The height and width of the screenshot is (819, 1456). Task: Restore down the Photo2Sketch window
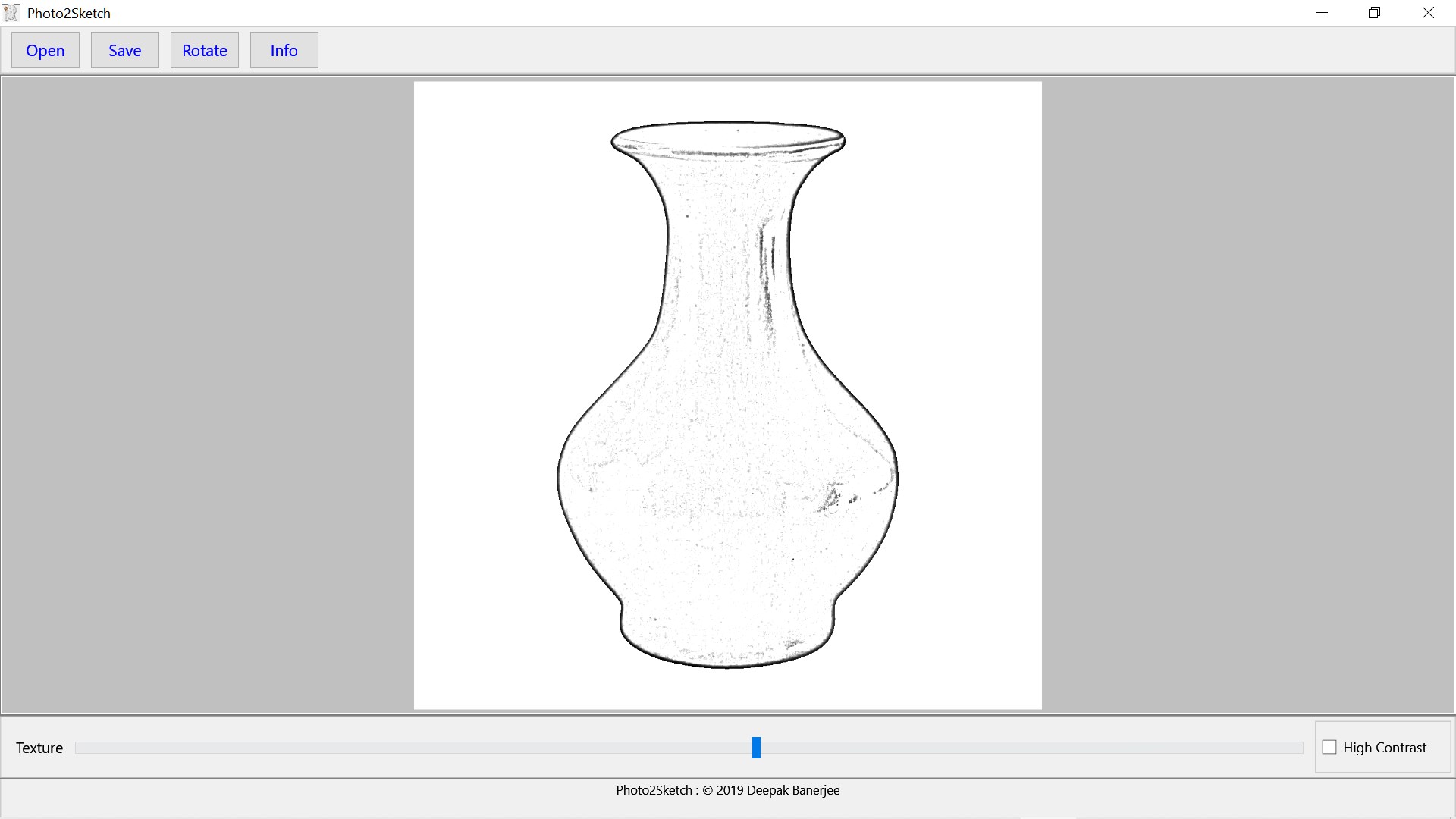pyautogui.click(x=1373, y=12)
